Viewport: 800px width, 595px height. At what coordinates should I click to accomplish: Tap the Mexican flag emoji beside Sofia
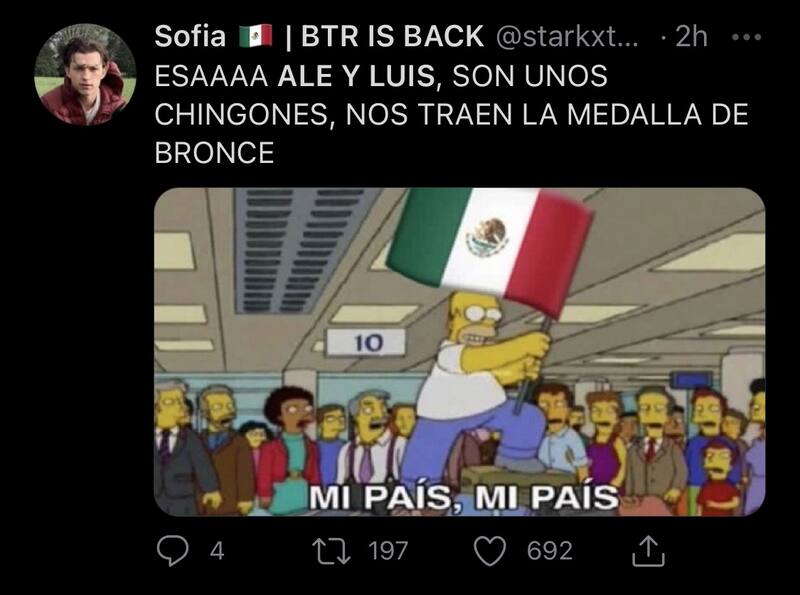coord(256,37)
